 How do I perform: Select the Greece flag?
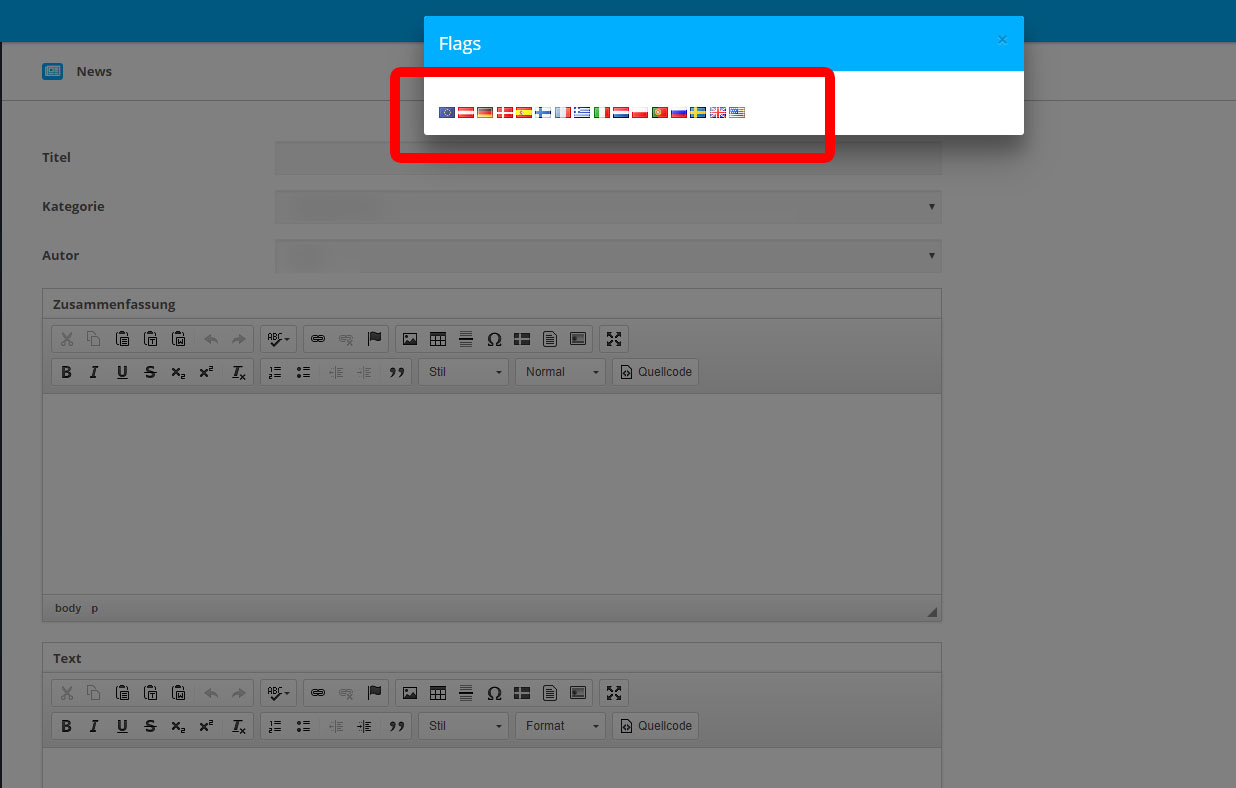[582, 113]
